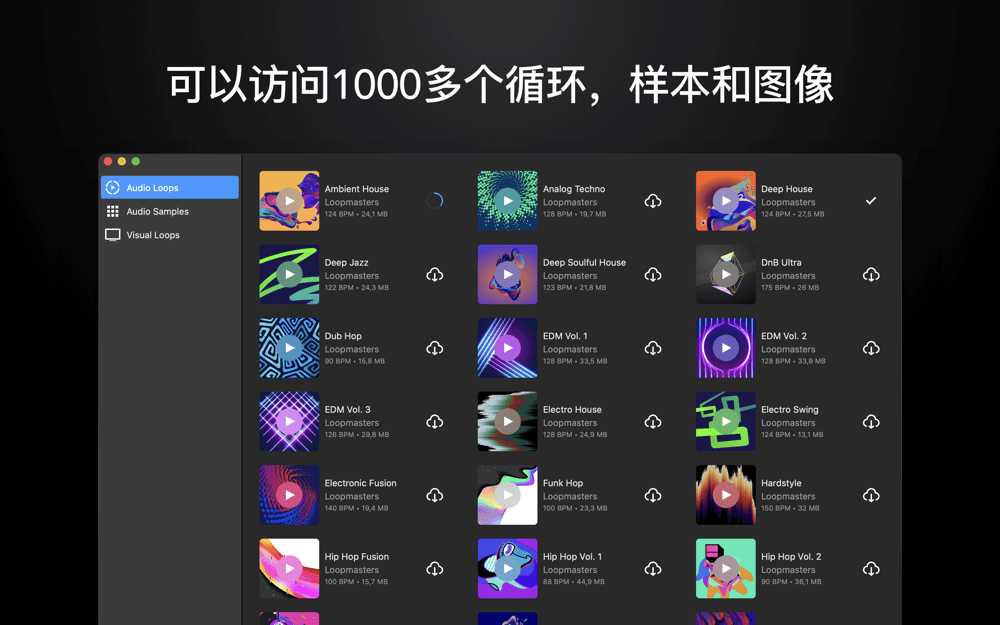This screenshot has width=1000, height=625.
Task: Play the Electro House thumbnail
Action: tap(508, 422)
